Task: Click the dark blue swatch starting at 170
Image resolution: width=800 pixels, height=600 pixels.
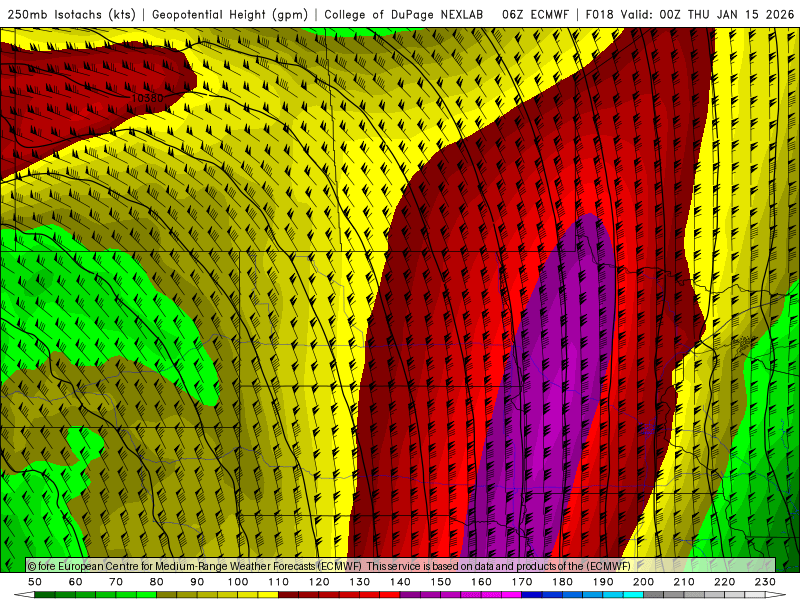Action: (x=532, y=595)
